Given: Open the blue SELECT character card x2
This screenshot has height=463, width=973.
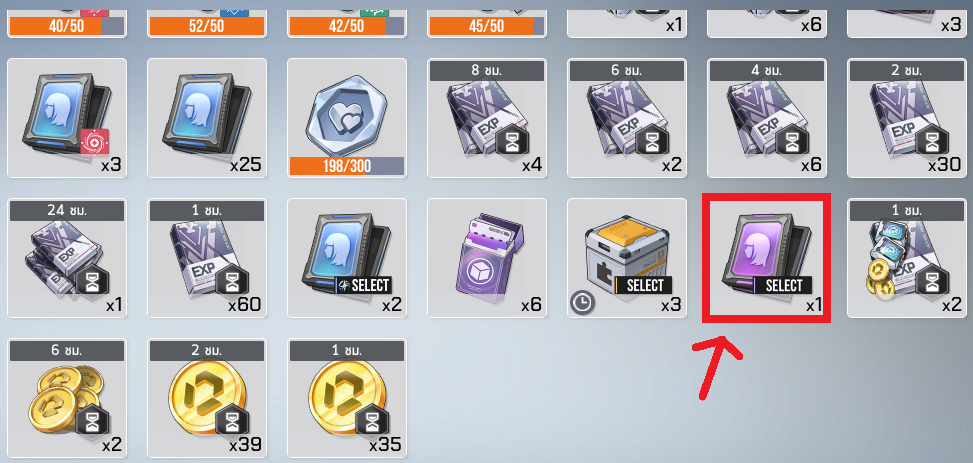Looking at the screenshot, I should click(347, 258).
